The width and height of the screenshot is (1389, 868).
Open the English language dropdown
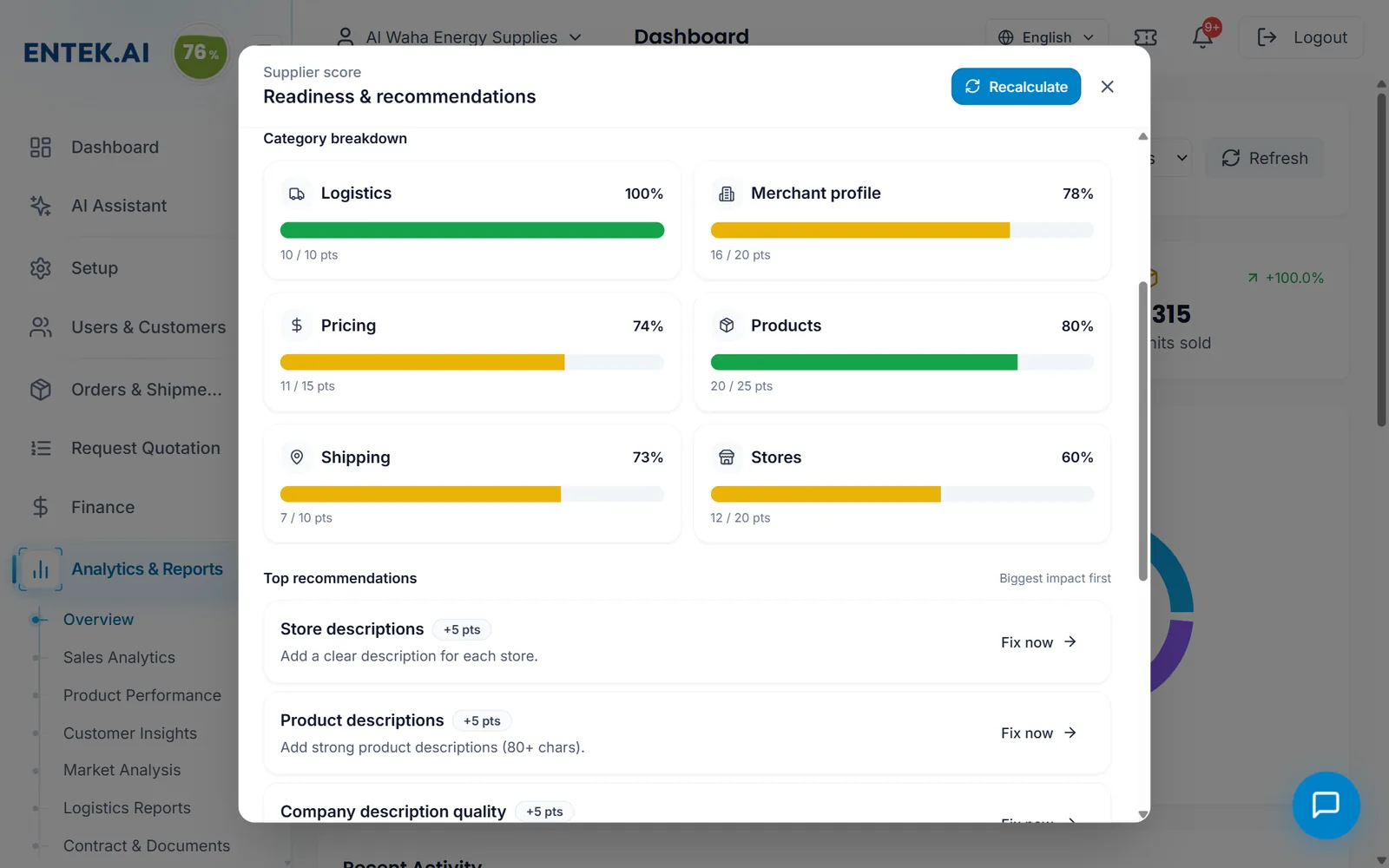[1046, 37]
